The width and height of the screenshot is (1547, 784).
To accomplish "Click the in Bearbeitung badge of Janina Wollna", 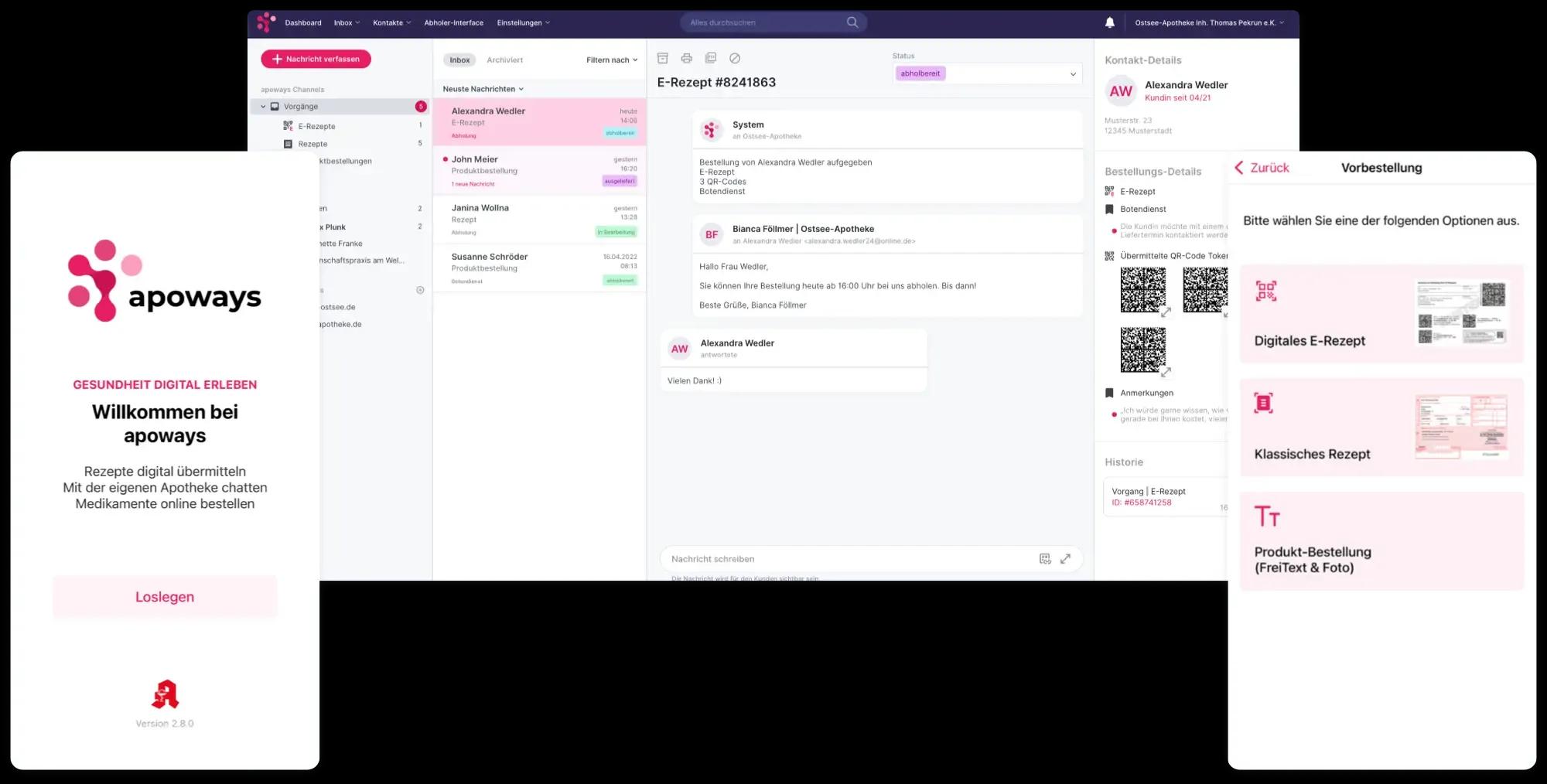I will pos(616,232).
